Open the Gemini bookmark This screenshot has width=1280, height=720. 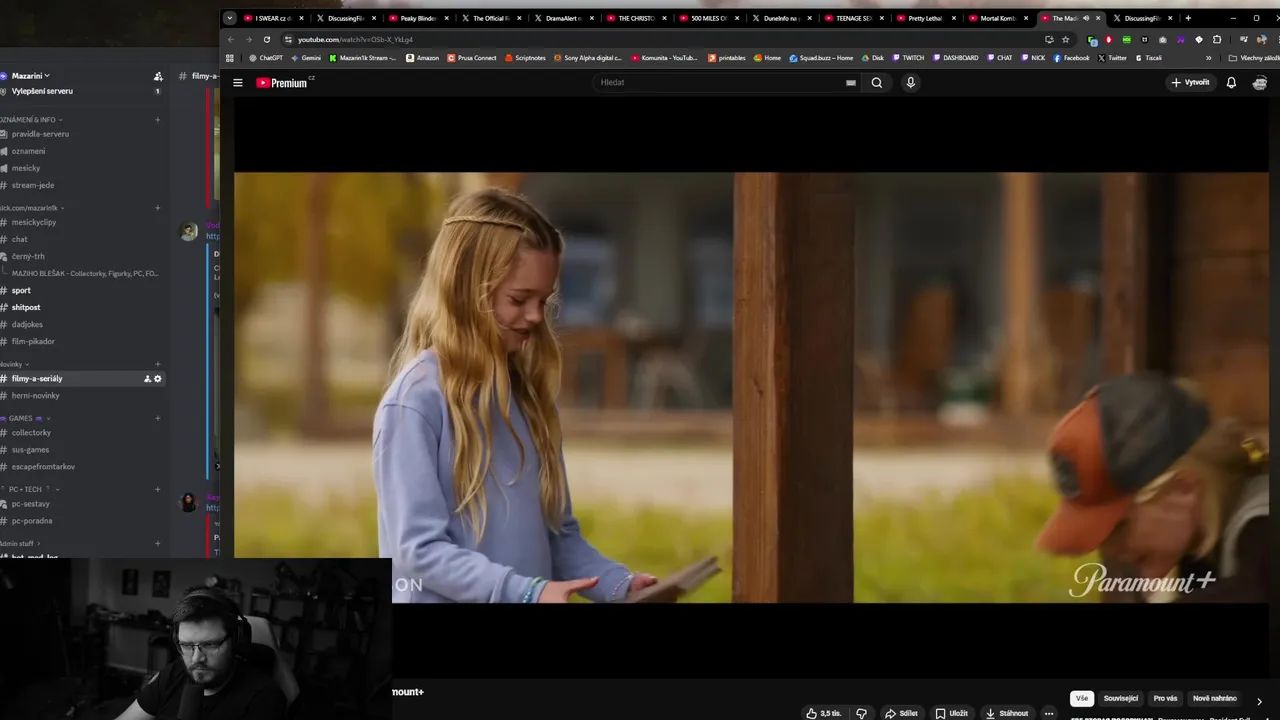pyautogui.click(x=306, y=58)
